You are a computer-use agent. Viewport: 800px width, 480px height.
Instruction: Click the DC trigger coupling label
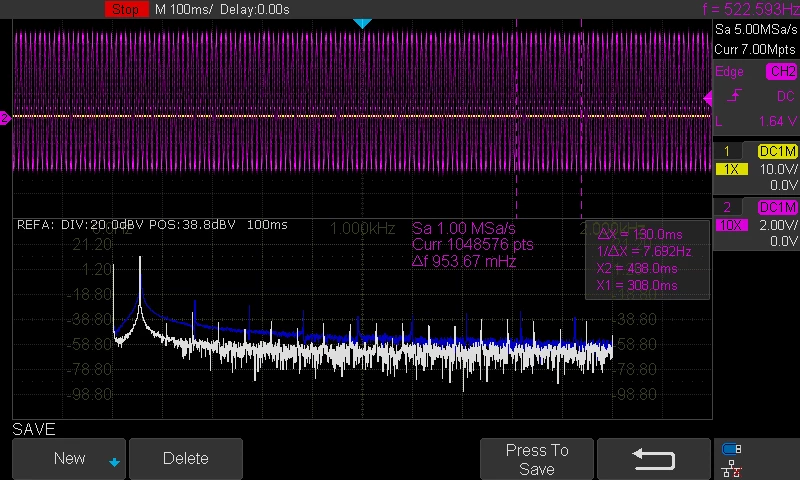pyautogui.click(x=785, y=96)
